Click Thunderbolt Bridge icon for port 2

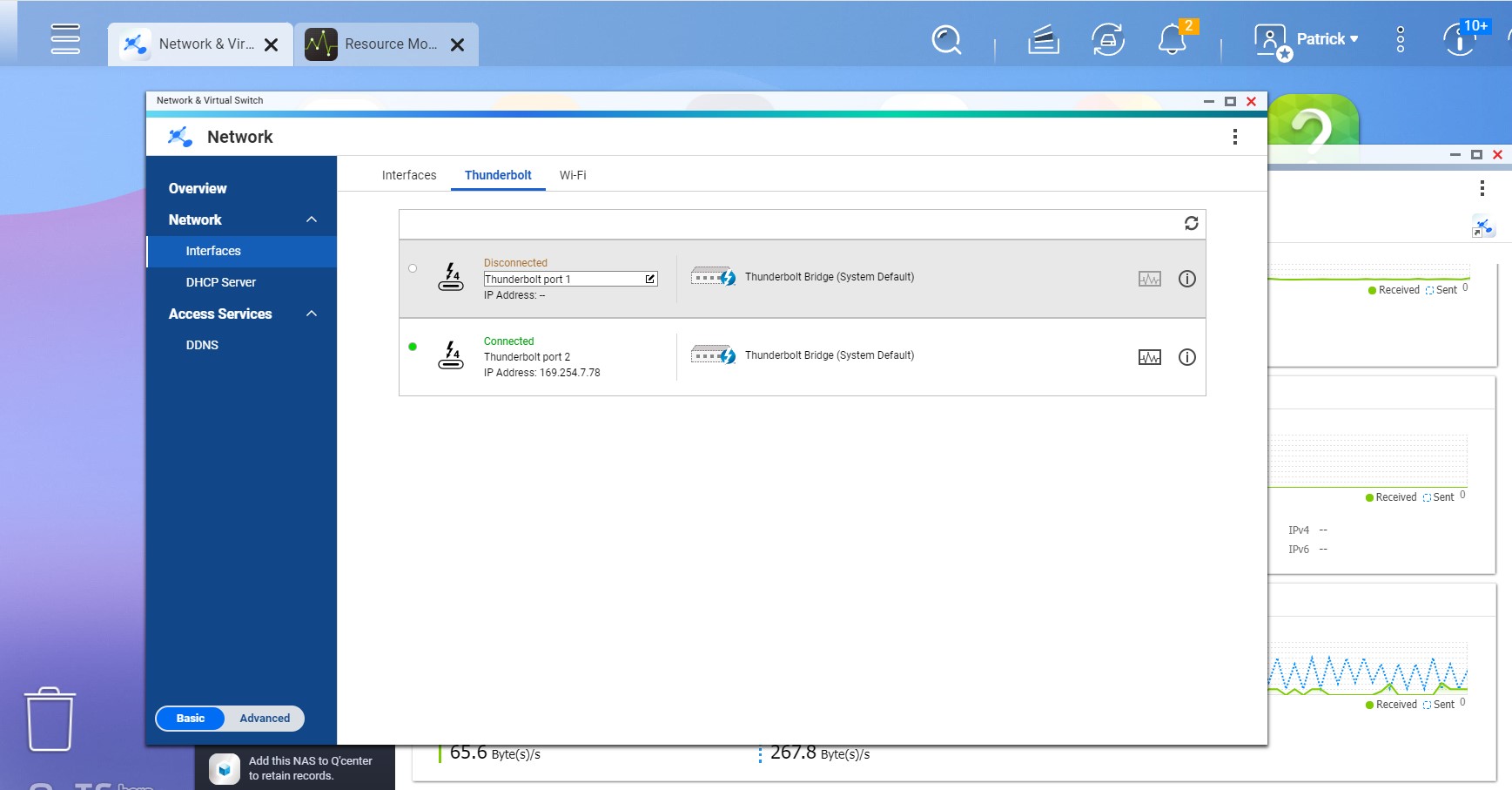point(713,355)
